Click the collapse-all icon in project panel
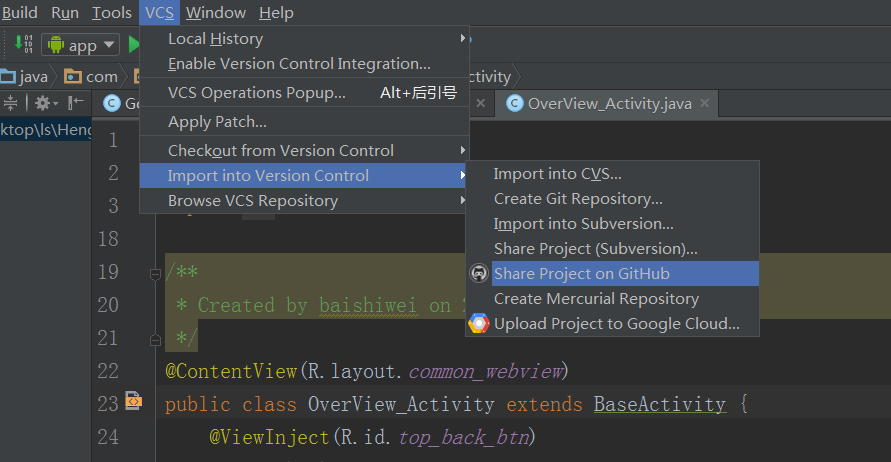891x462 pixels. [11, 103]
